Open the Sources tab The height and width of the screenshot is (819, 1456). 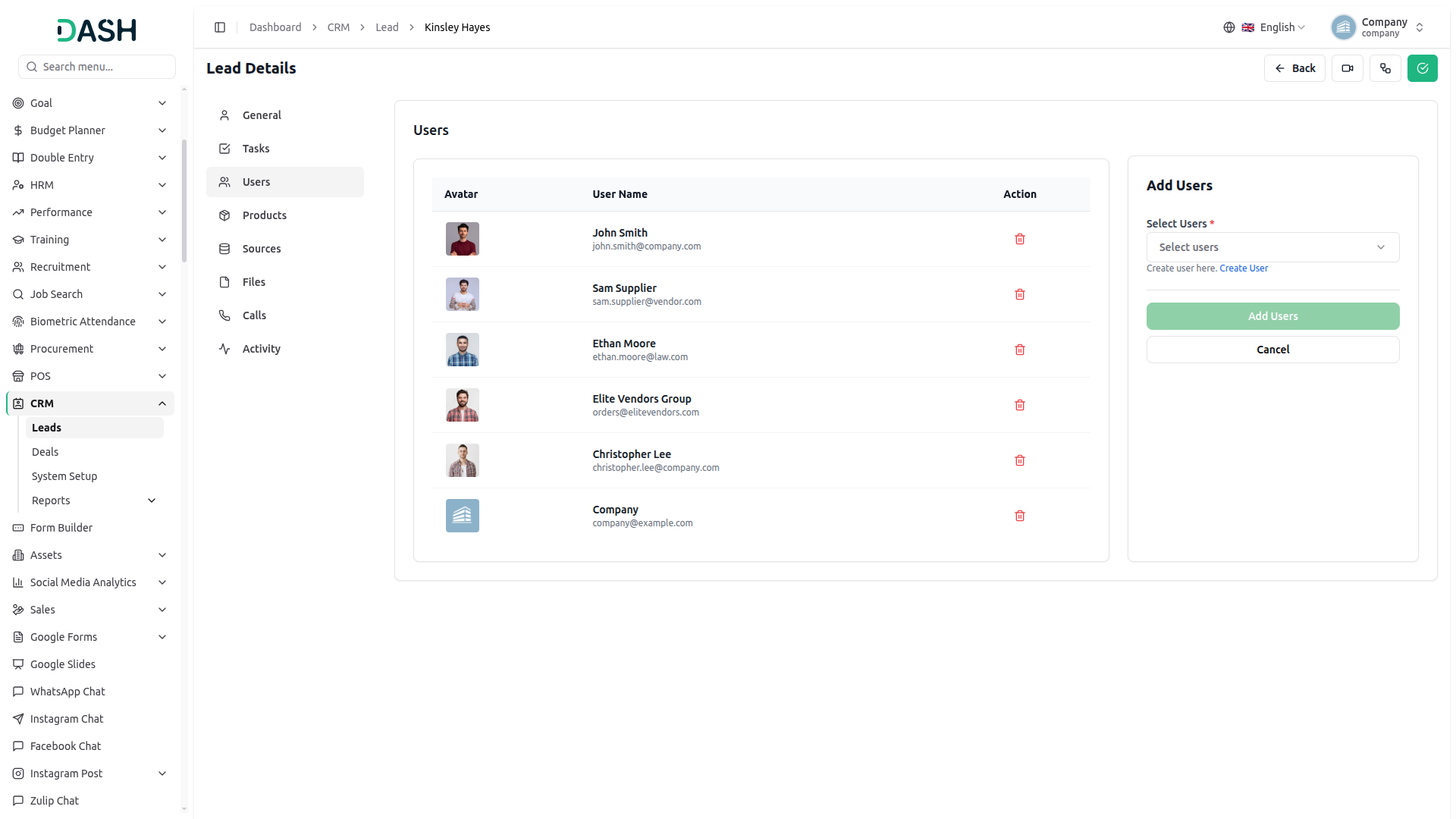285,249
